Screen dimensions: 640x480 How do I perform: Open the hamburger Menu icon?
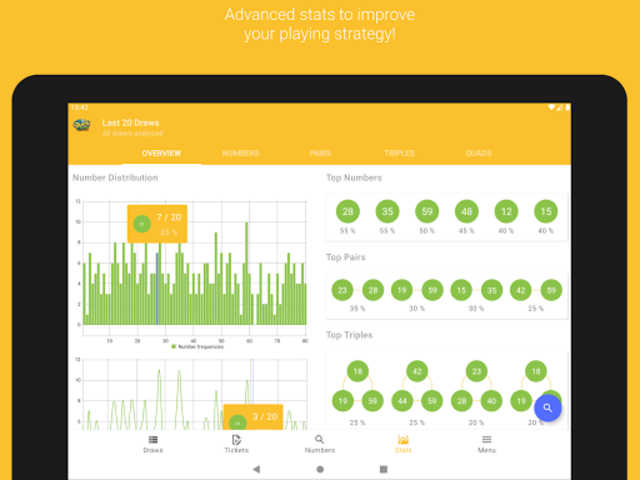486,439
